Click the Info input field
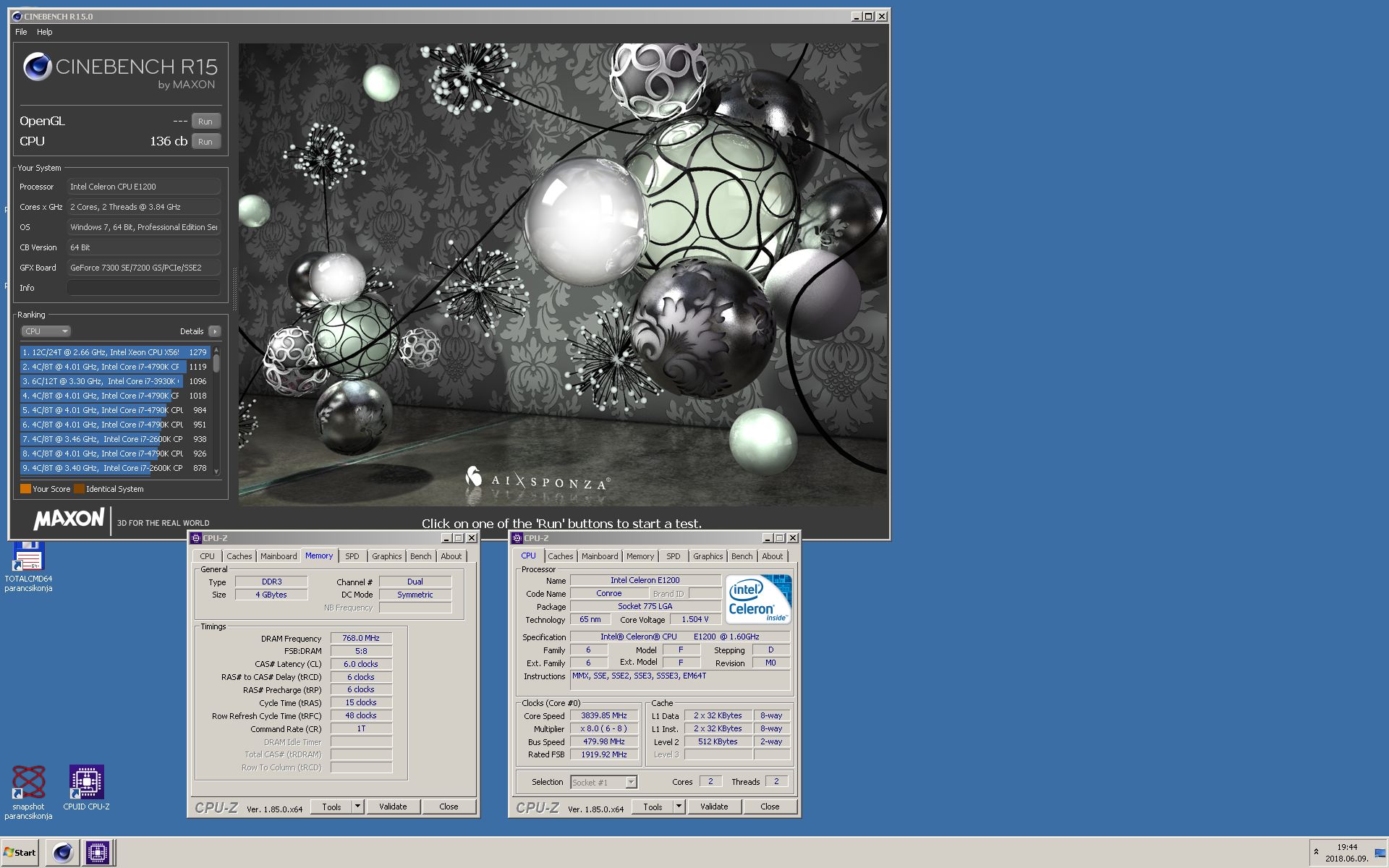Image resolution: width=1389 pixels, height=868 pixels. click(x=143, y=288)
